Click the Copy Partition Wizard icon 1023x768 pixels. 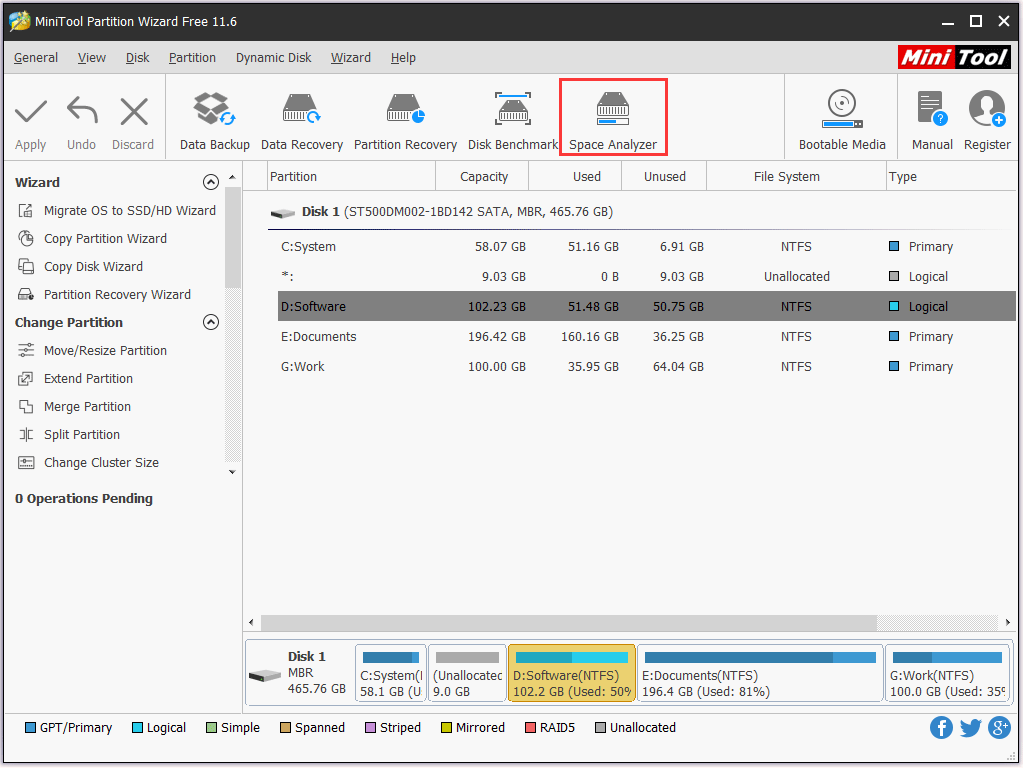point(26,239)
